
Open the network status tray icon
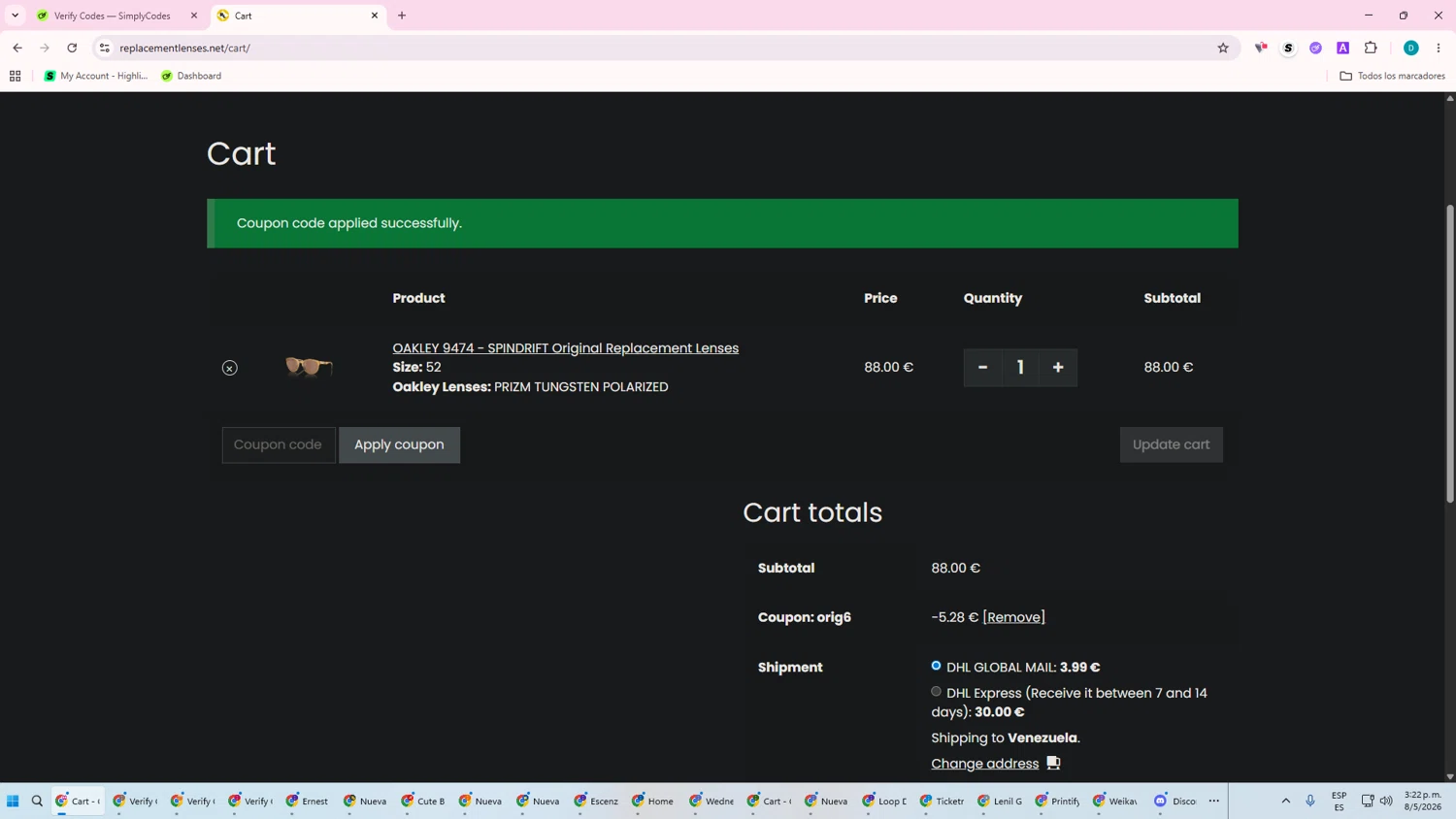click(1368, 801)
